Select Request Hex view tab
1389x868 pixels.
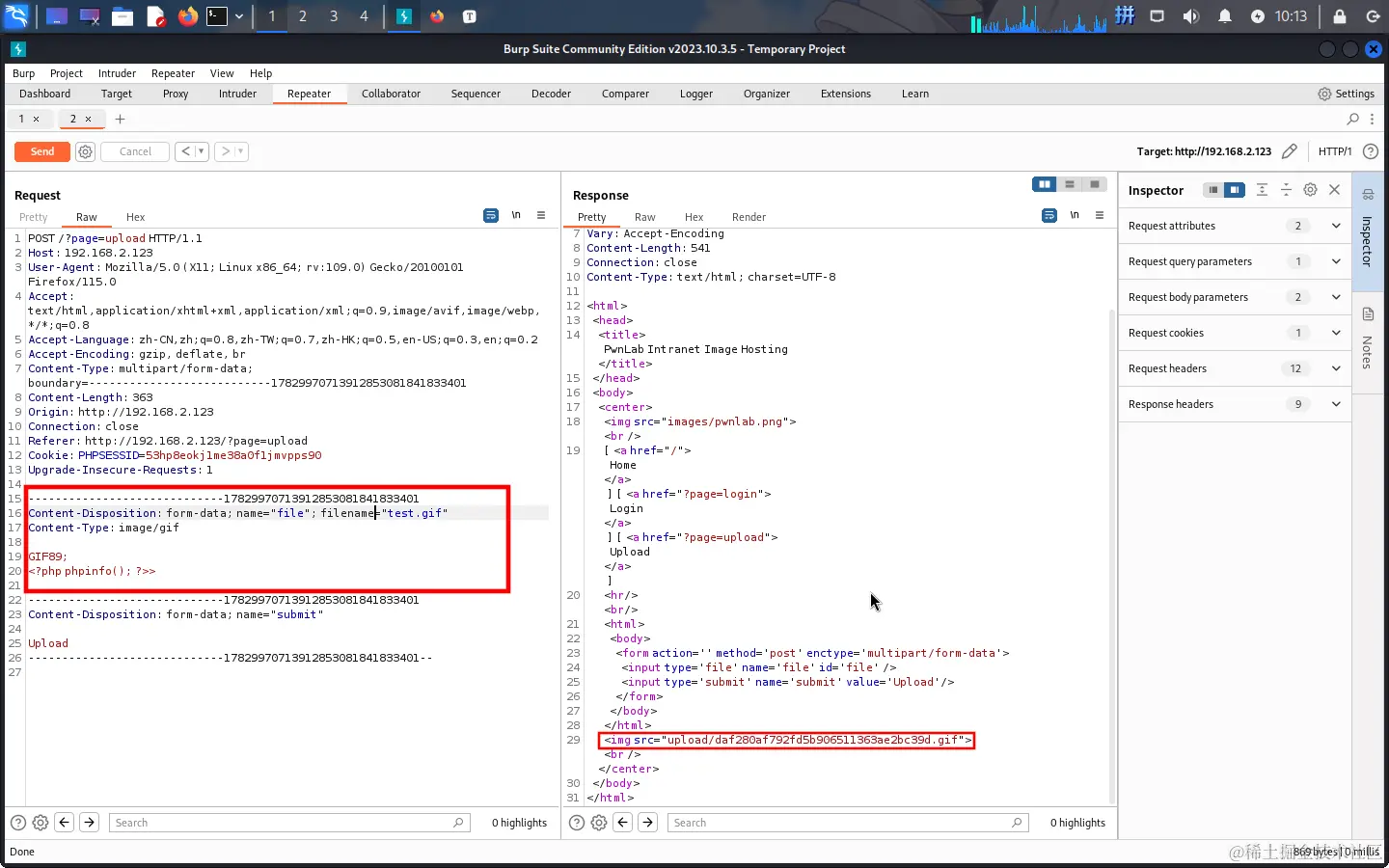[135, 217]
